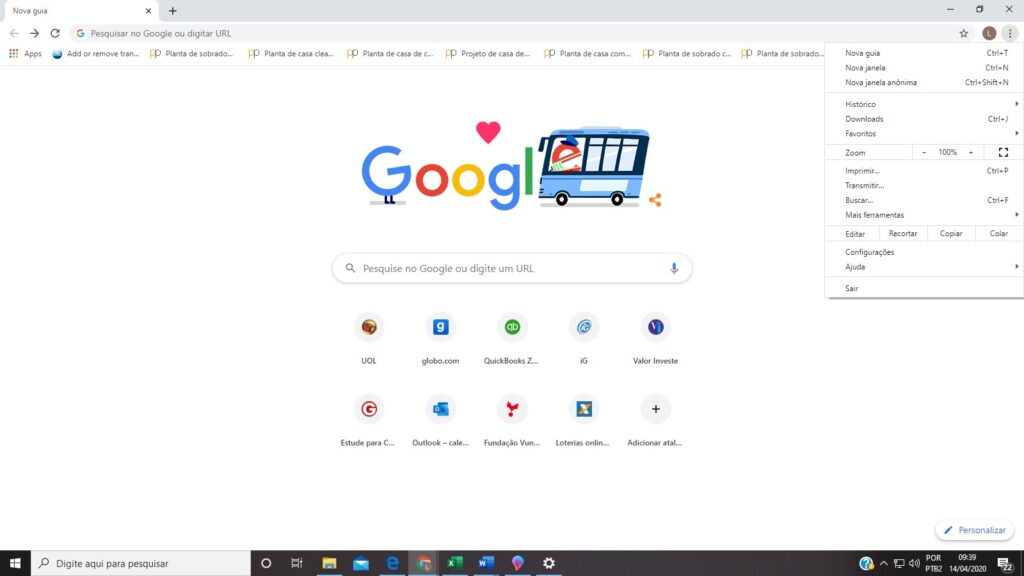Open the Projeto de casa de... bookmark
The width and height of the screenshot is (1024, 576).
coord(488,54)
